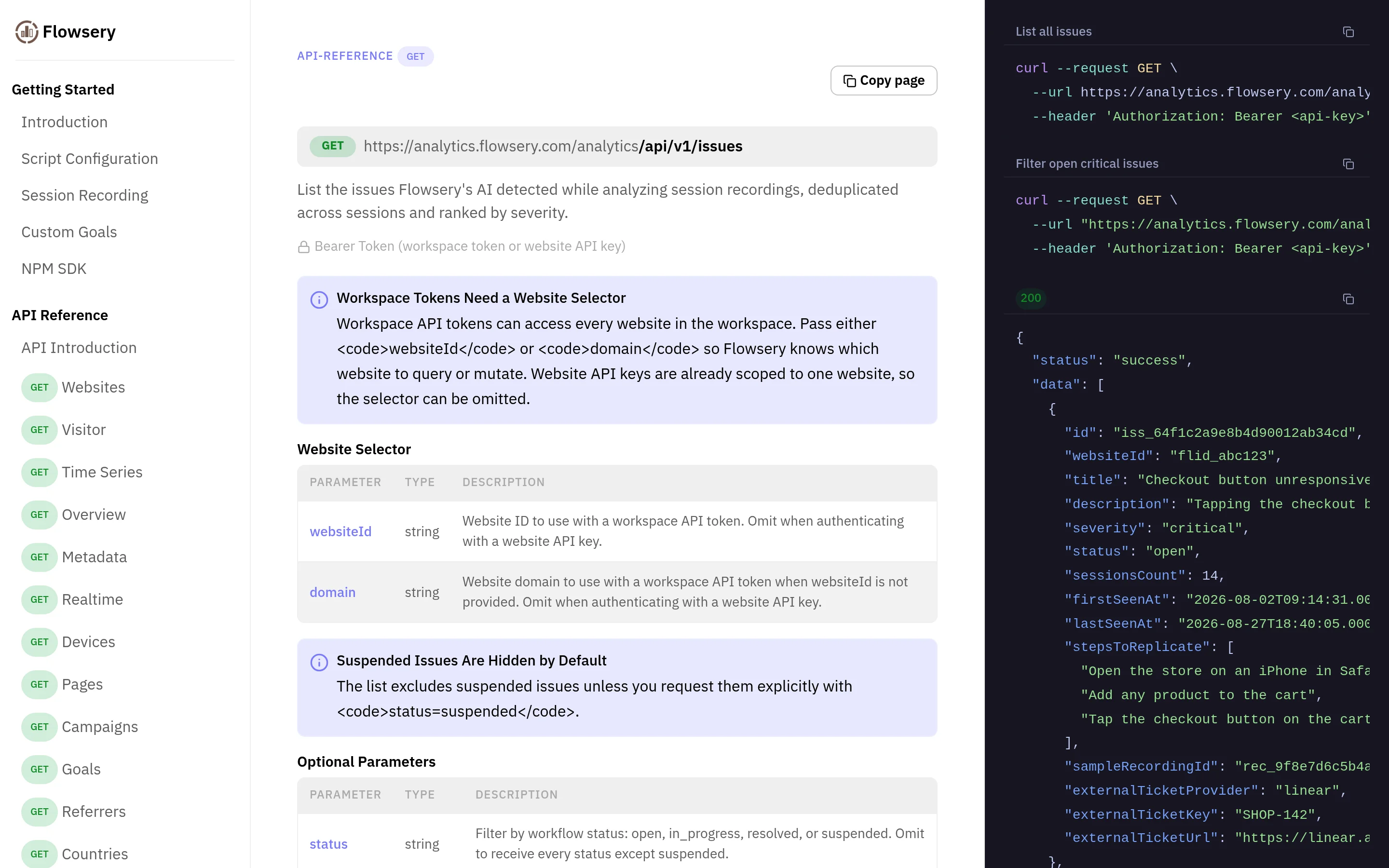The image size is (1389, 868).
Task: Open the Overview endpoint
Action: coord(73,515)
